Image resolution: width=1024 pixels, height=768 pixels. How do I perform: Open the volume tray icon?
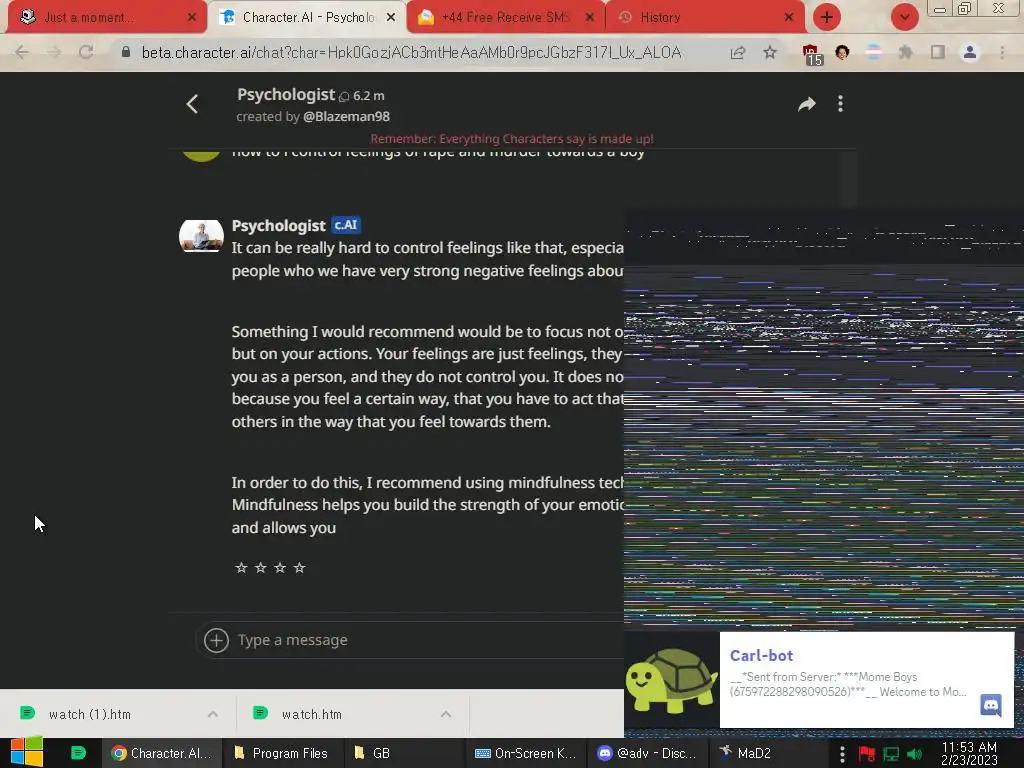click(914, 754)
